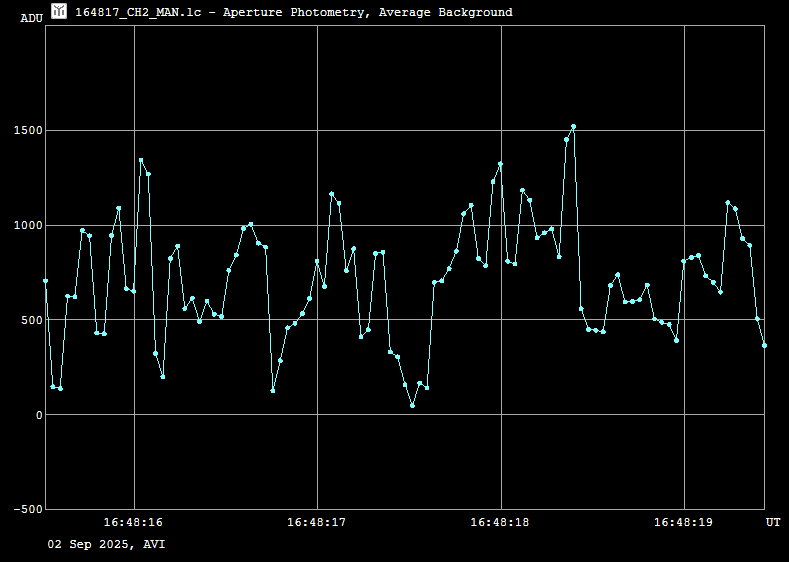The height and width of the screenshot is (562, 789).
Task: Select the first data point on the curve
Action: [x=45, y=281]
